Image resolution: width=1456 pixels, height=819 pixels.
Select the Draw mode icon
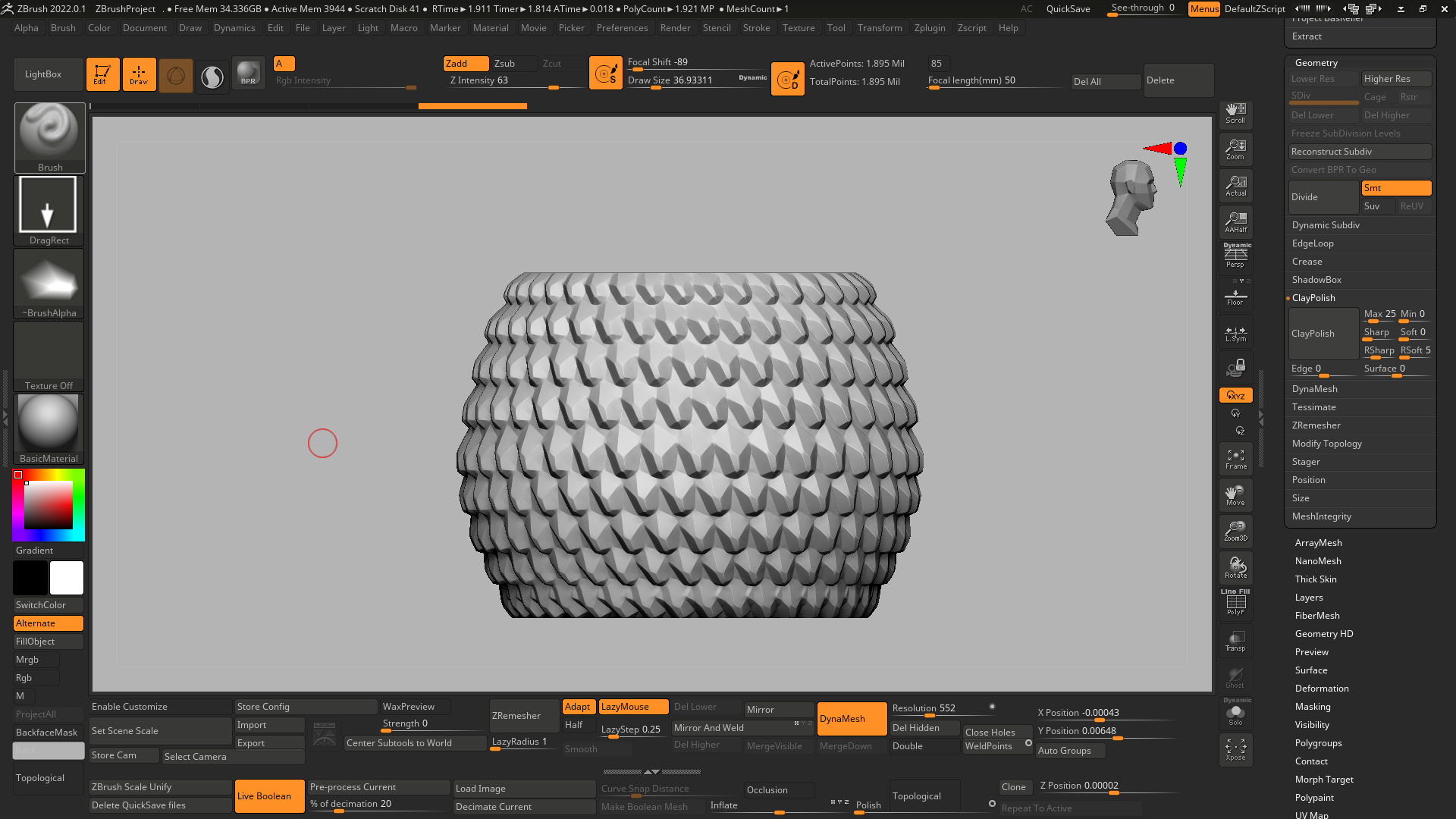pos(139,74)
